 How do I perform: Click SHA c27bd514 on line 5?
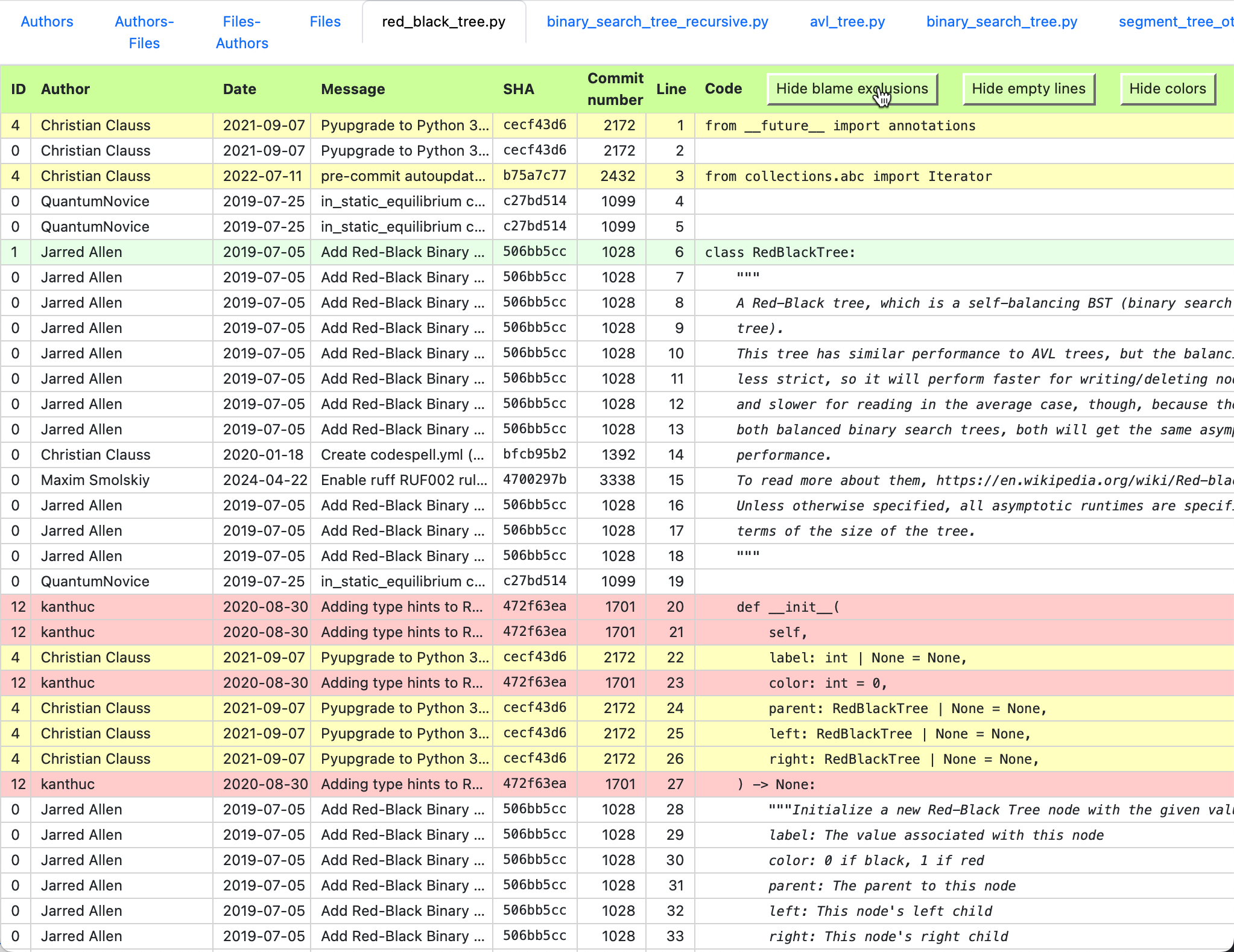pos(535,226)
